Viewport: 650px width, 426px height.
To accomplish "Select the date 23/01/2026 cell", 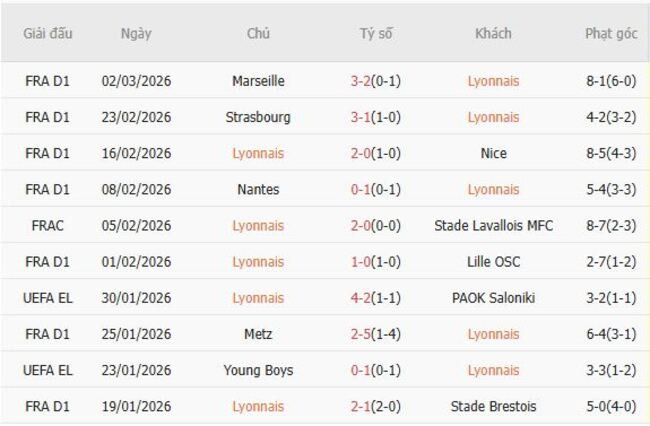I will 136,370.
